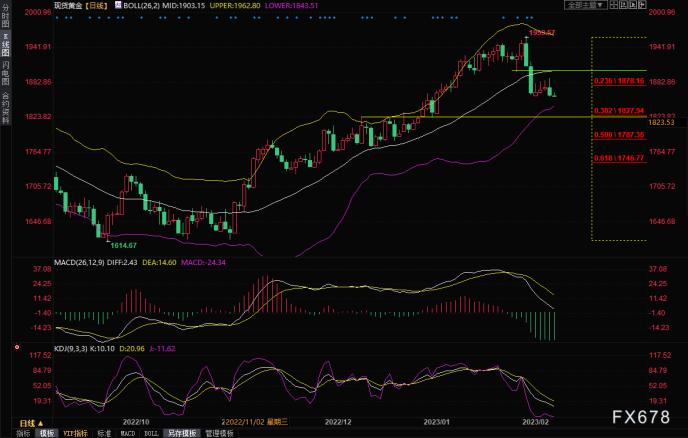Image resolution: width=688 pixels, height=438 pixels.
Task: Open the 合约资料 side tab
Action: click(x=5, y=107)
